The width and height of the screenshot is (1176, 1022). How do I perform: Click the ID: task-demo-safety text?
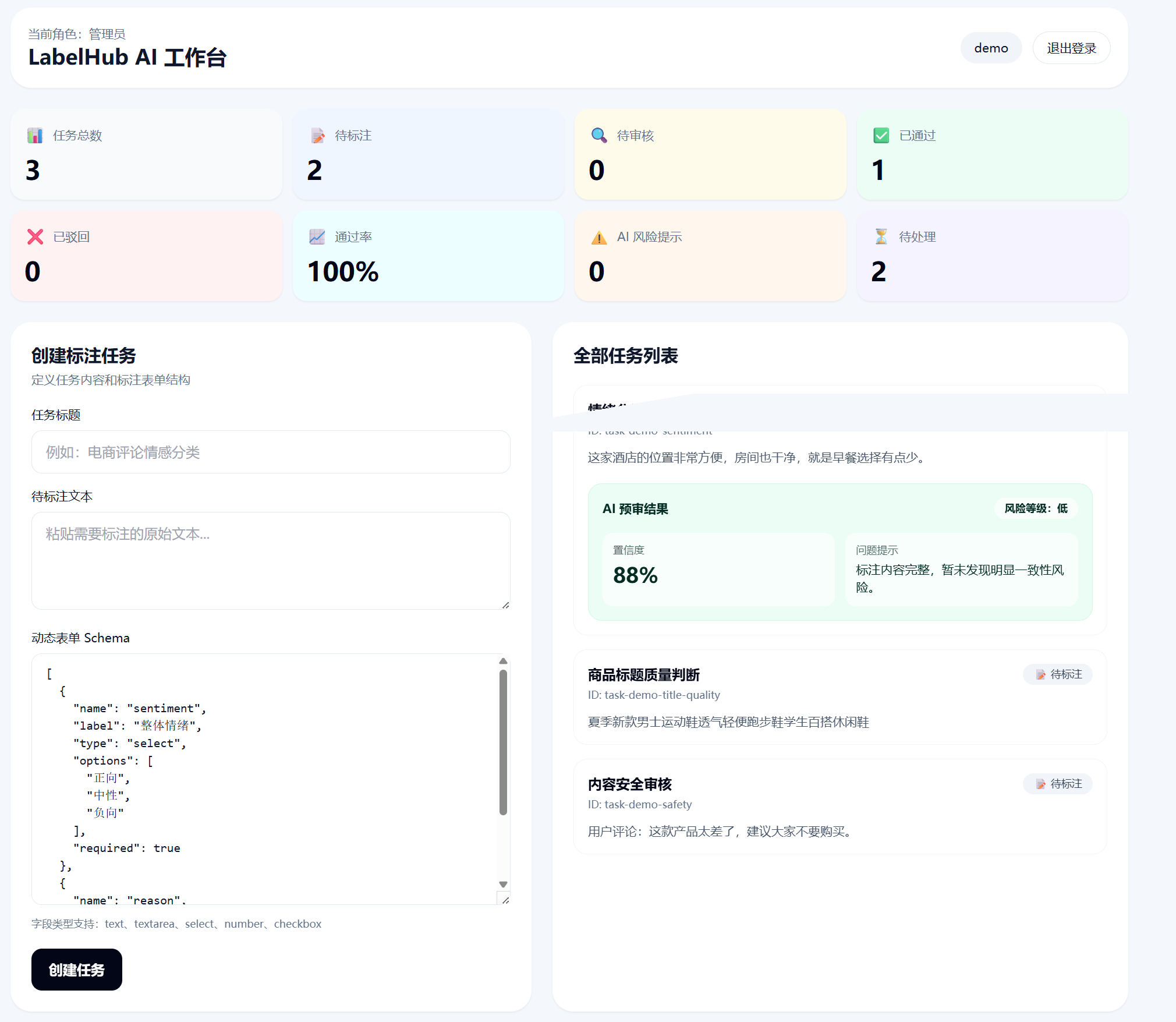point(640,804)
